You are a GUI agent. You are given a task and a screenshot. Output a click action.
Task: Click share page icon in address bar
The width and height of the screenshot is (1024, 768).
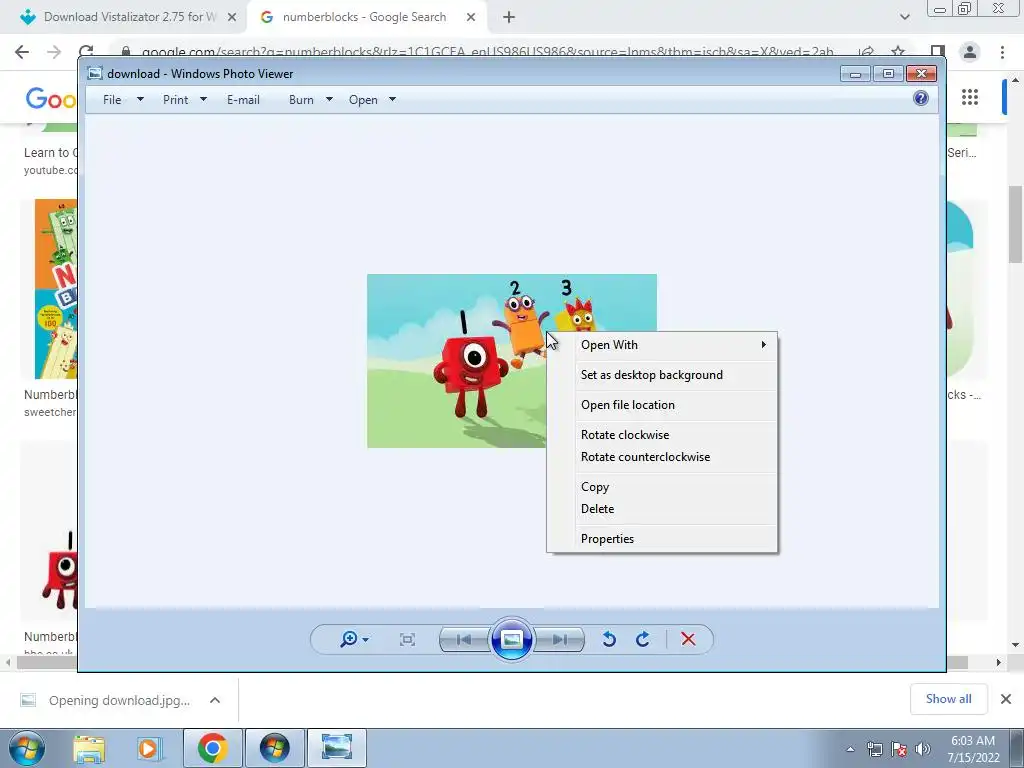[x=866, y=51]
